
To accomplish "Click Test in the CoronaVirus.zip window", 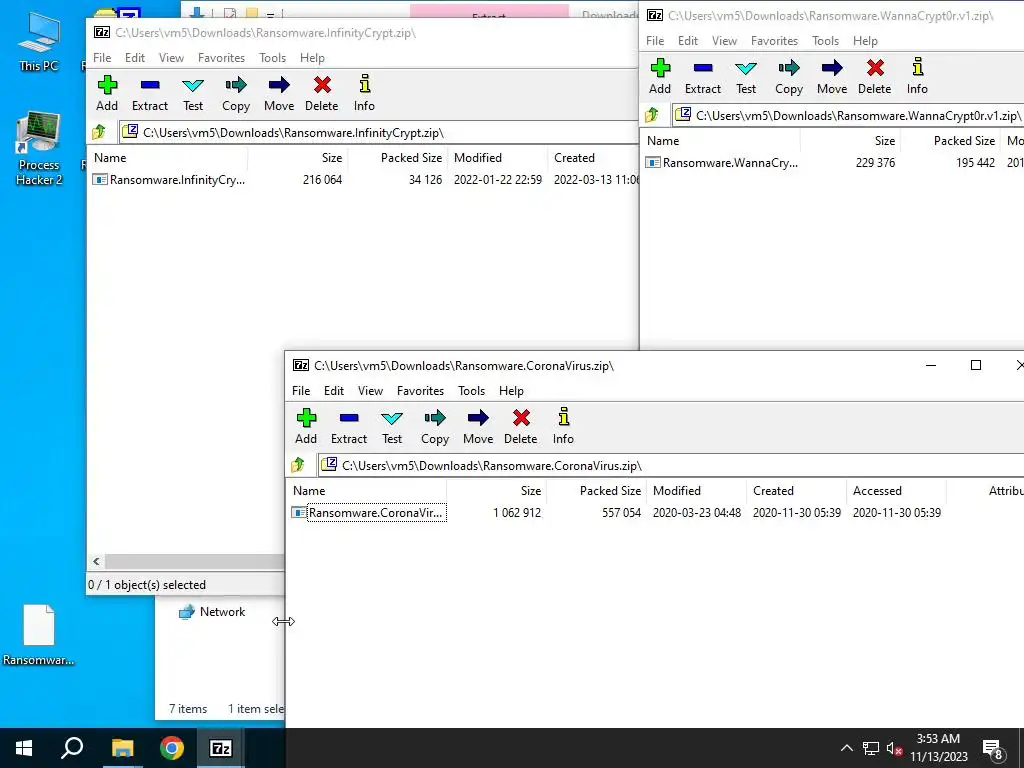I will pos(392,426).
